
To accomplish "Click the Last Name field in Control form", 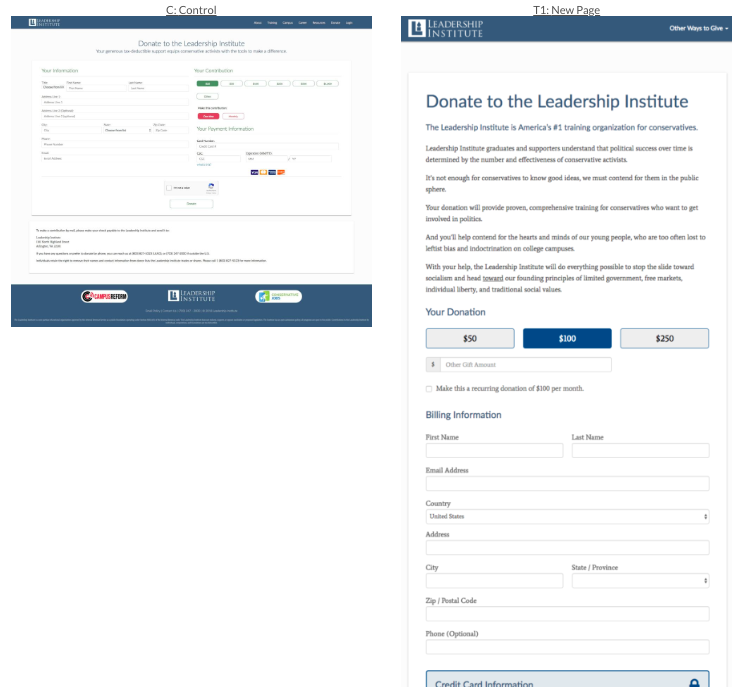I will [x=159, y=88].
